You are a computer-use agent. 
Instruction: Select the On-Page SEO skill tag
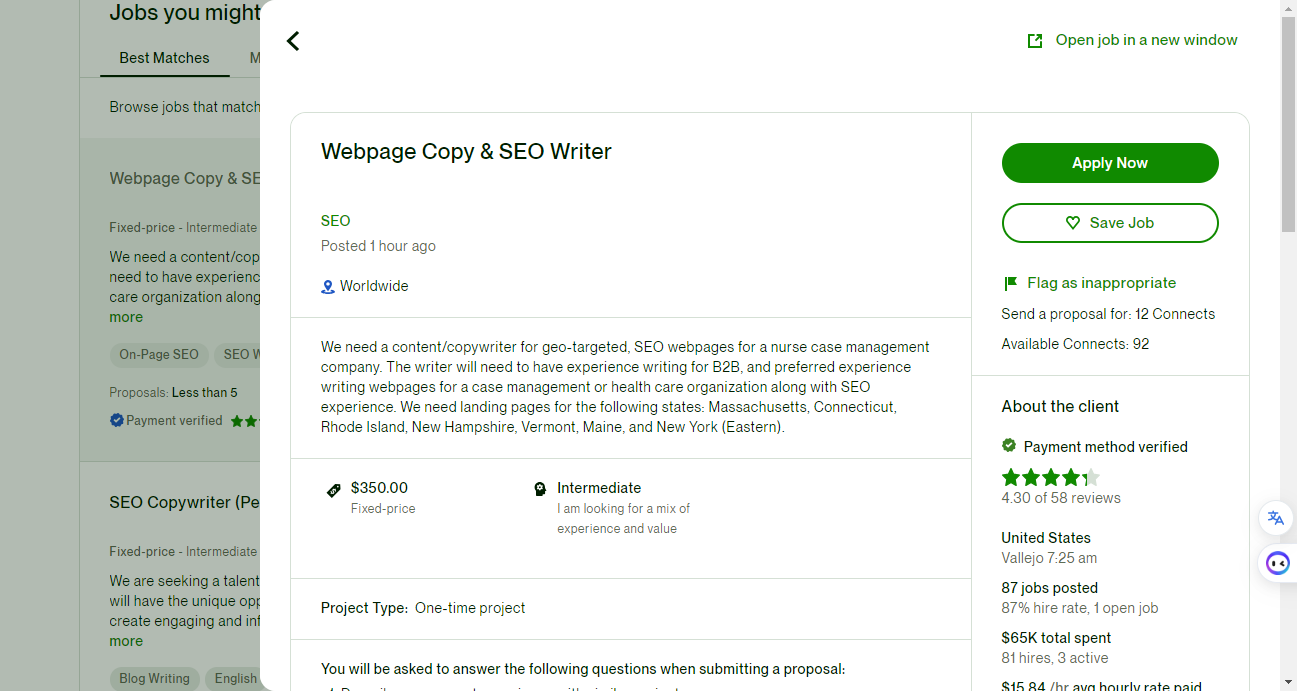pyautogui.click(x=159, y=354)
